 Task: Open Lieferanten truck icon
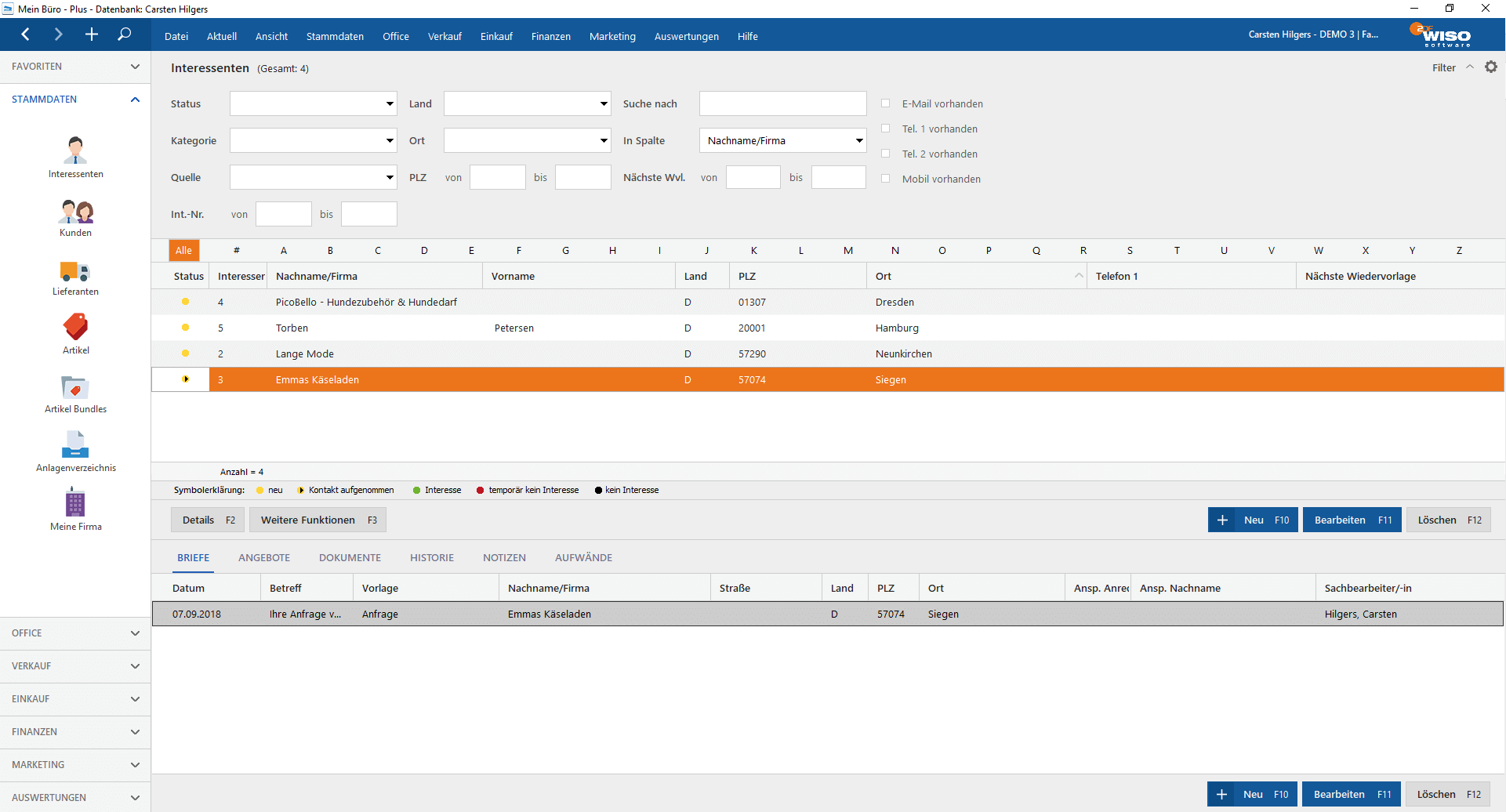pos(75,271)
